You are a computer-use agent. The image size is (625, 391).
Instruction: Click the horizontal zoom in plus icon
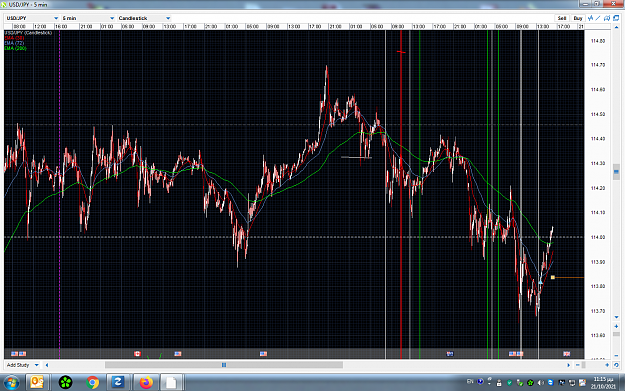coord(607,365)
